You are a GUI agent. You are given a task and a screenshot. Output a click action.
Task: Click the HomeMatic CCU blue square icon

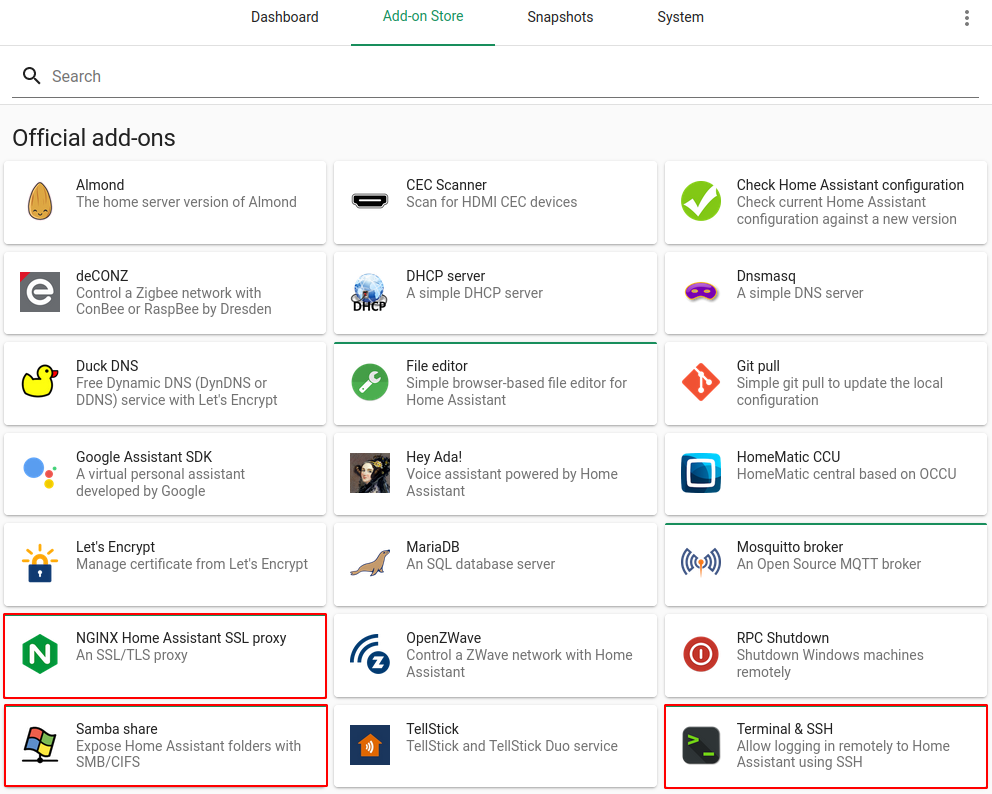coord(700,473)
